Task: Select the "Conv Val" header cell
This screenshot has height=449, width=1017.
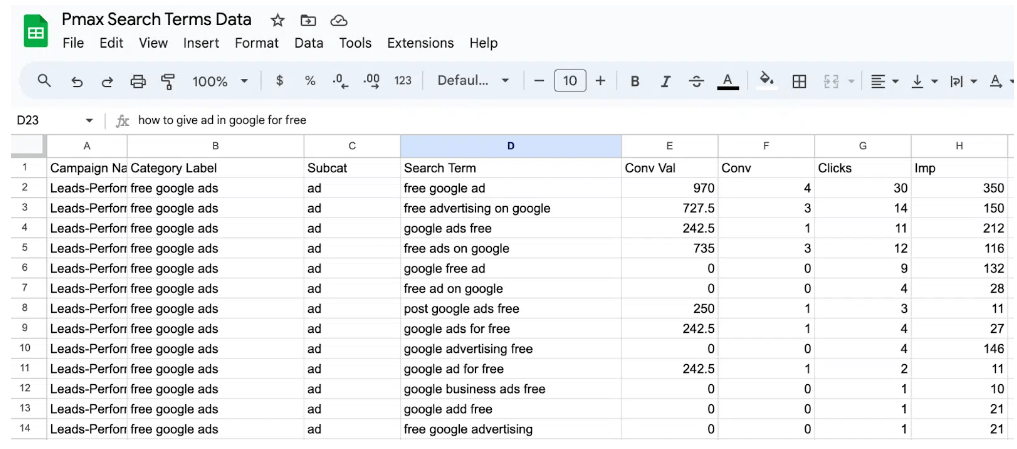Action: click(669, 168)
